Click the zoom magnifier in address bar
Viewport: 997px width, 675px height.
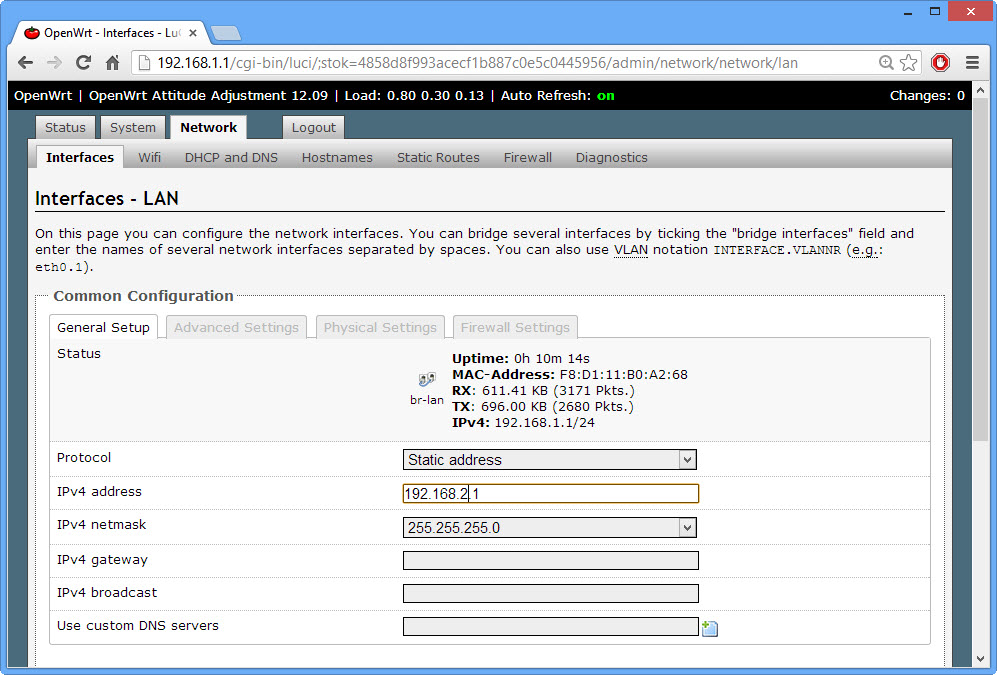click(886, 63)
